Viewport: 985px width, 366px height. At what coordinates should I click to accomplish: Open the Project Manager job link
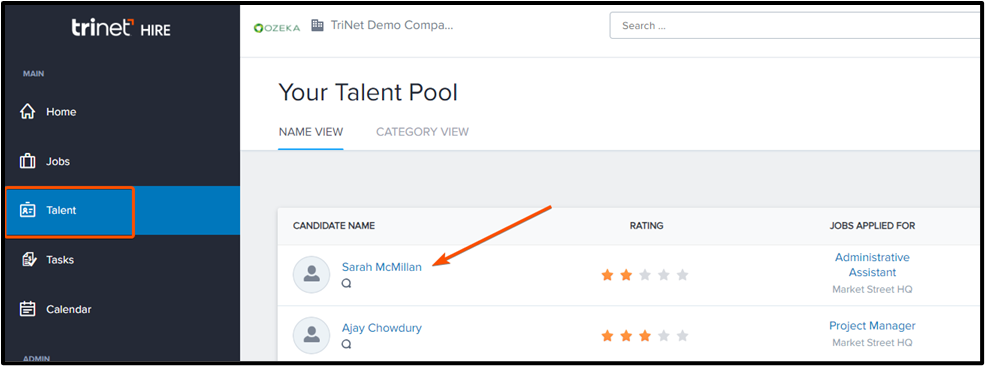pos(873,326)
